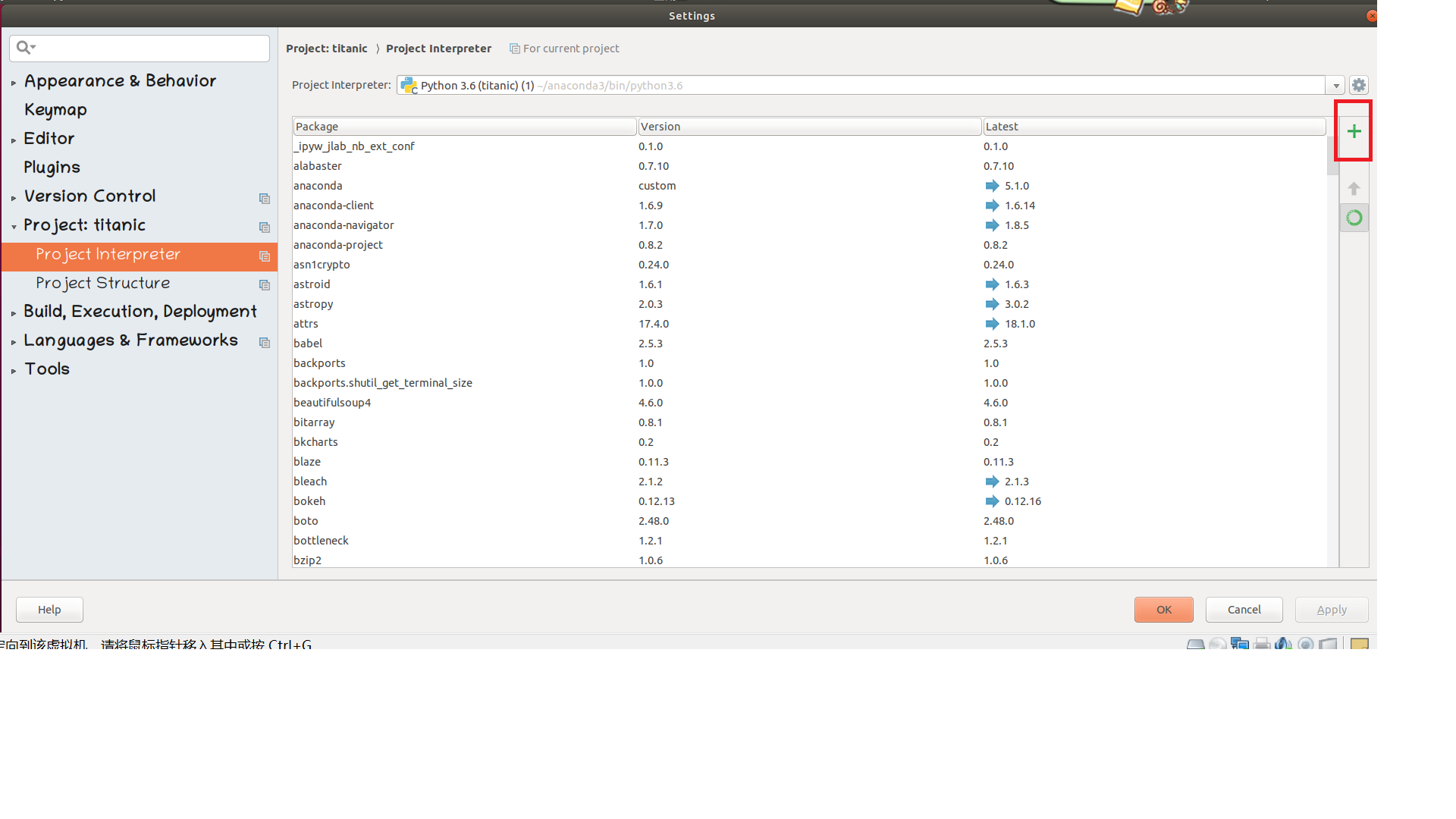The width and height of the screenshot is (1456, 819).
Task: Click project-level icon beside Version Control
Action: pos(264,198)
